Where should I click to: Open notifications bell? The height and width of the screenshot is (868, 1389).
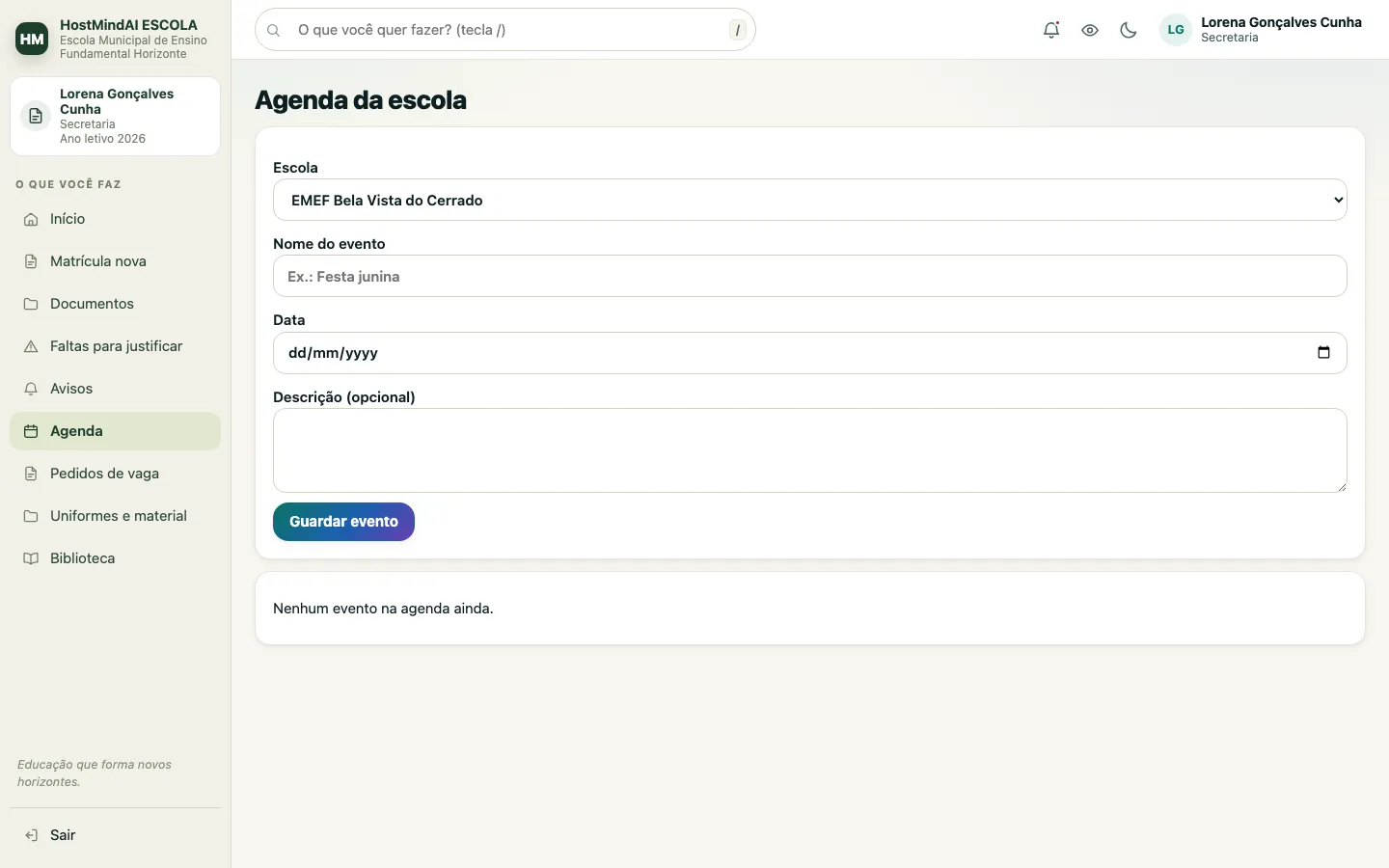(1051, 30)
